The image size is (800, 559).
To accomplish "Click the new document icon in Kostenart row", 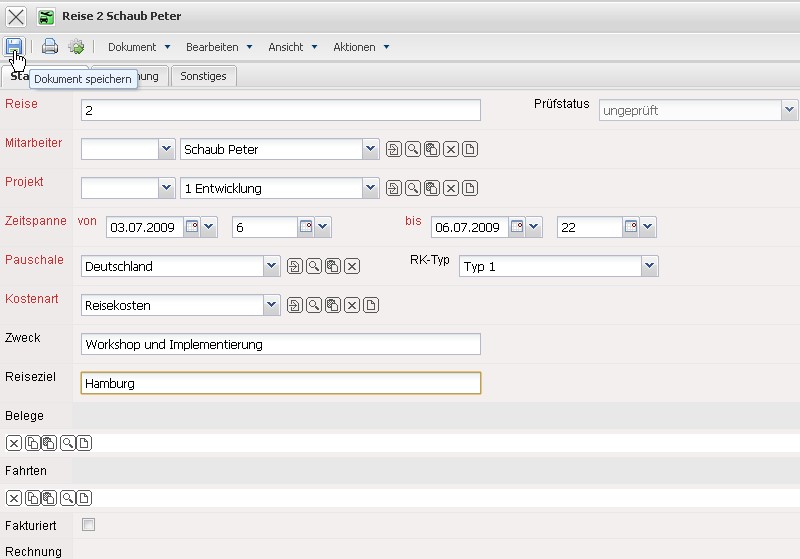I will 370,305.
